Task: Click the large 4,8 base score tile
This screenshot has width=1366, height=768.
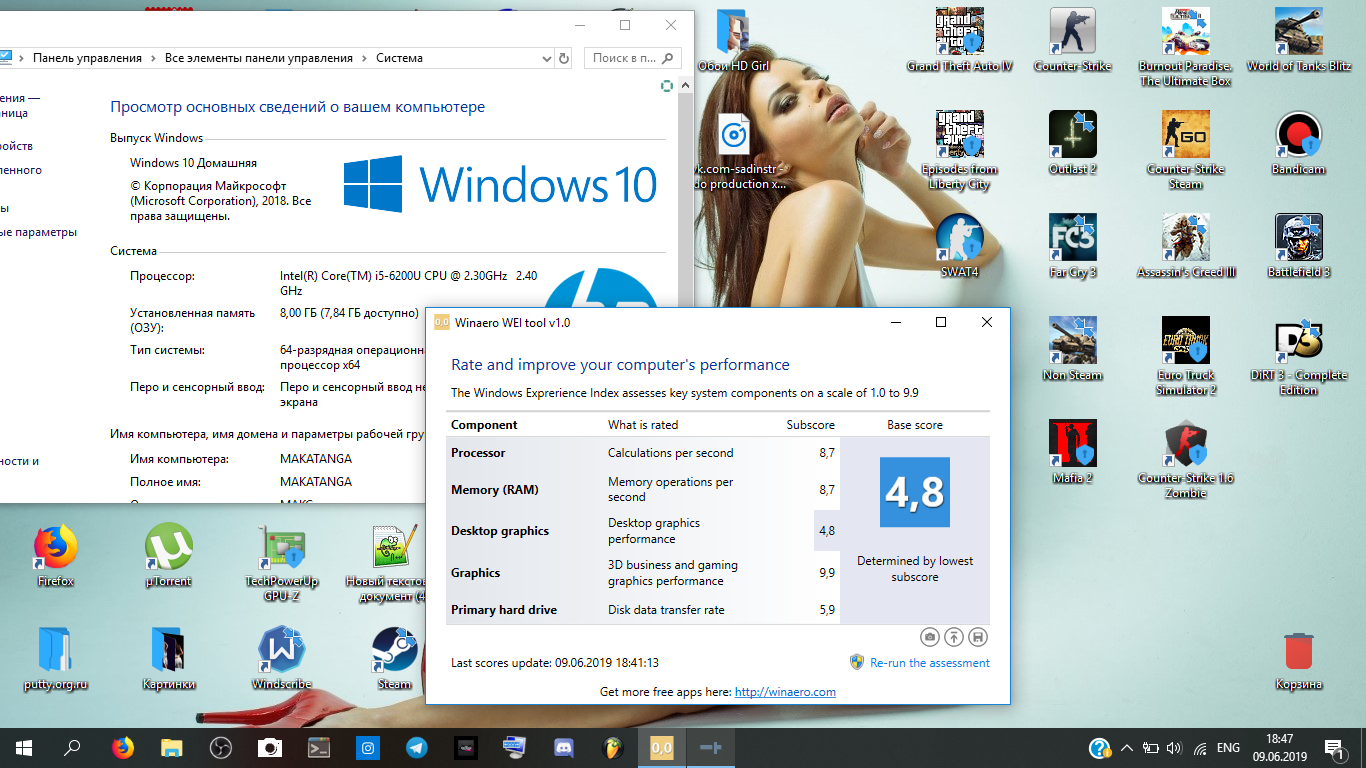Action: click(915, 492)
